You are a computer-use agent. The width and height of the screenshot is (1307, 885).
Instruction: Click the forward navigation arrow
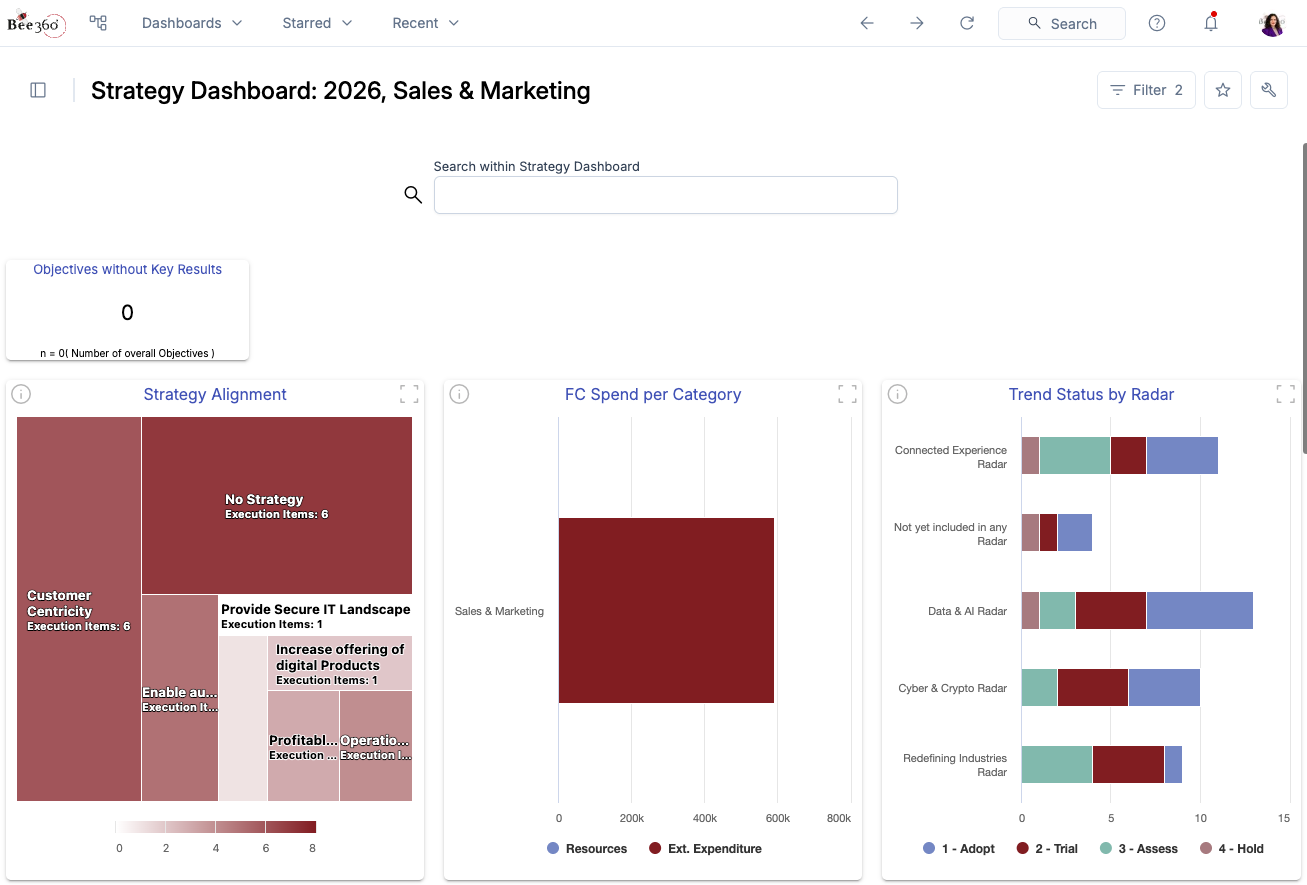point(917,23)
